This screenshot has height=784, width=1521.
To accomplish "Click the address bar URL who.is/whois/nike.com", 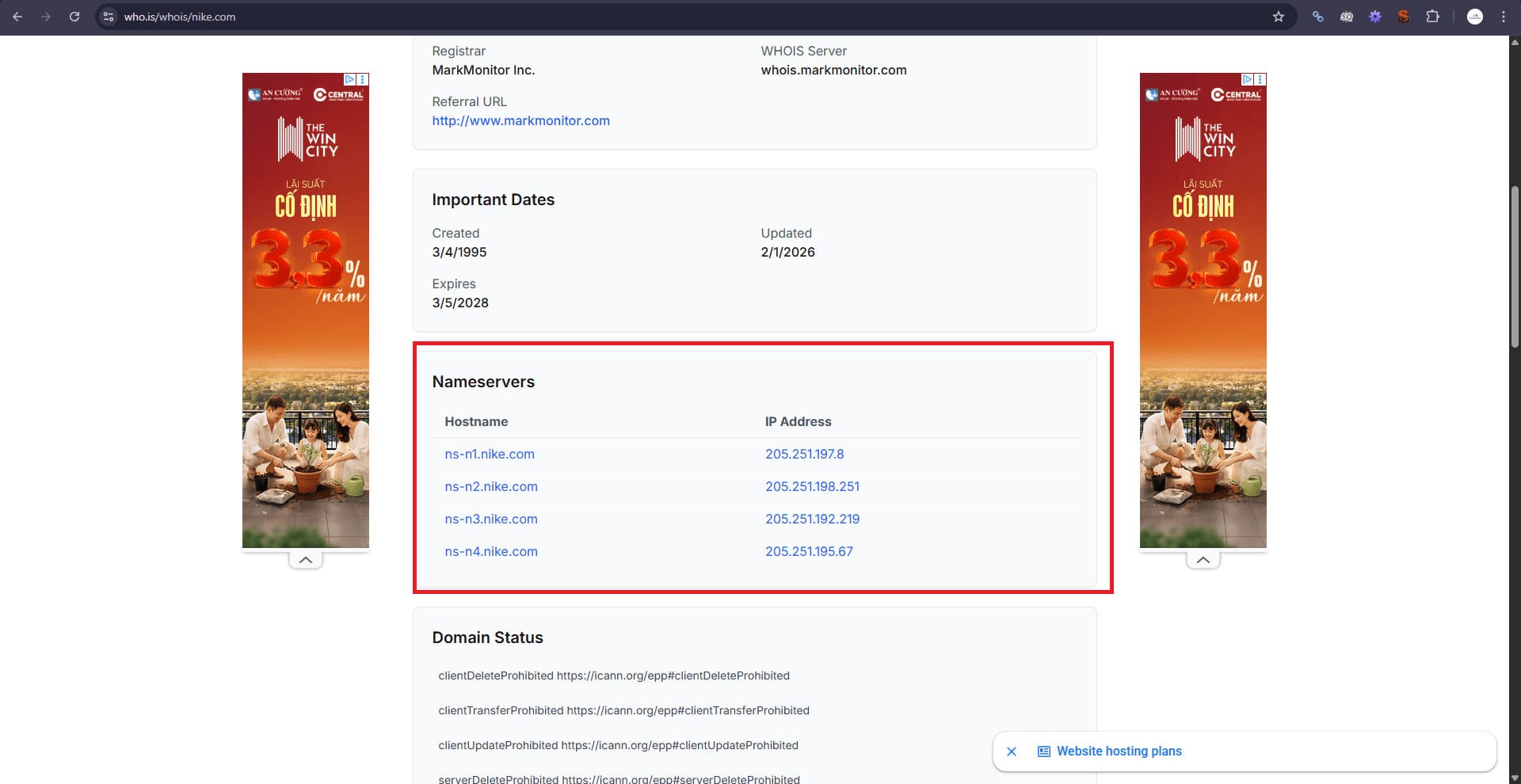I will [x=180, y=17].
